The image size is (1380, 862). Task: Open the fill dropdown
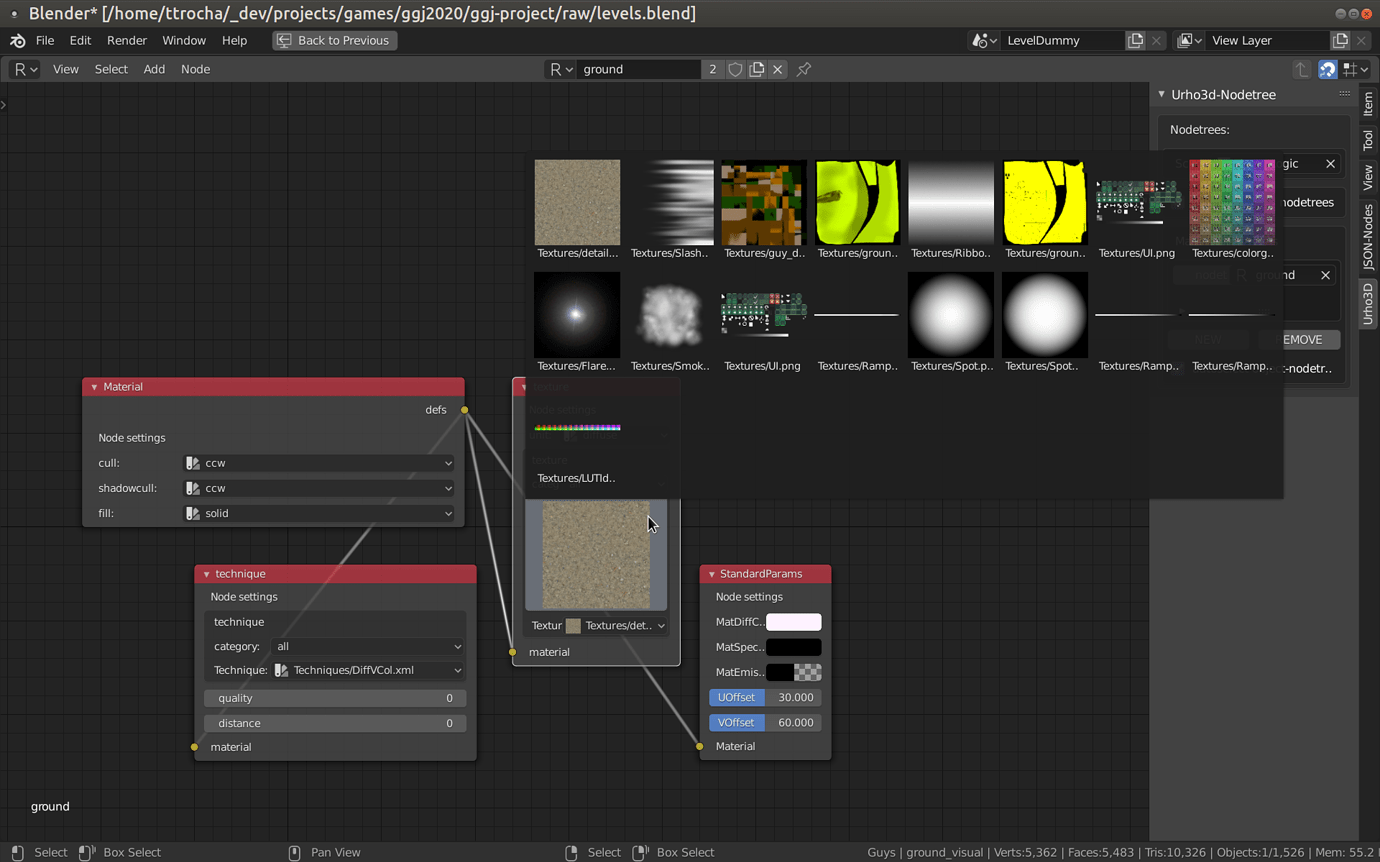coord(319,514)
